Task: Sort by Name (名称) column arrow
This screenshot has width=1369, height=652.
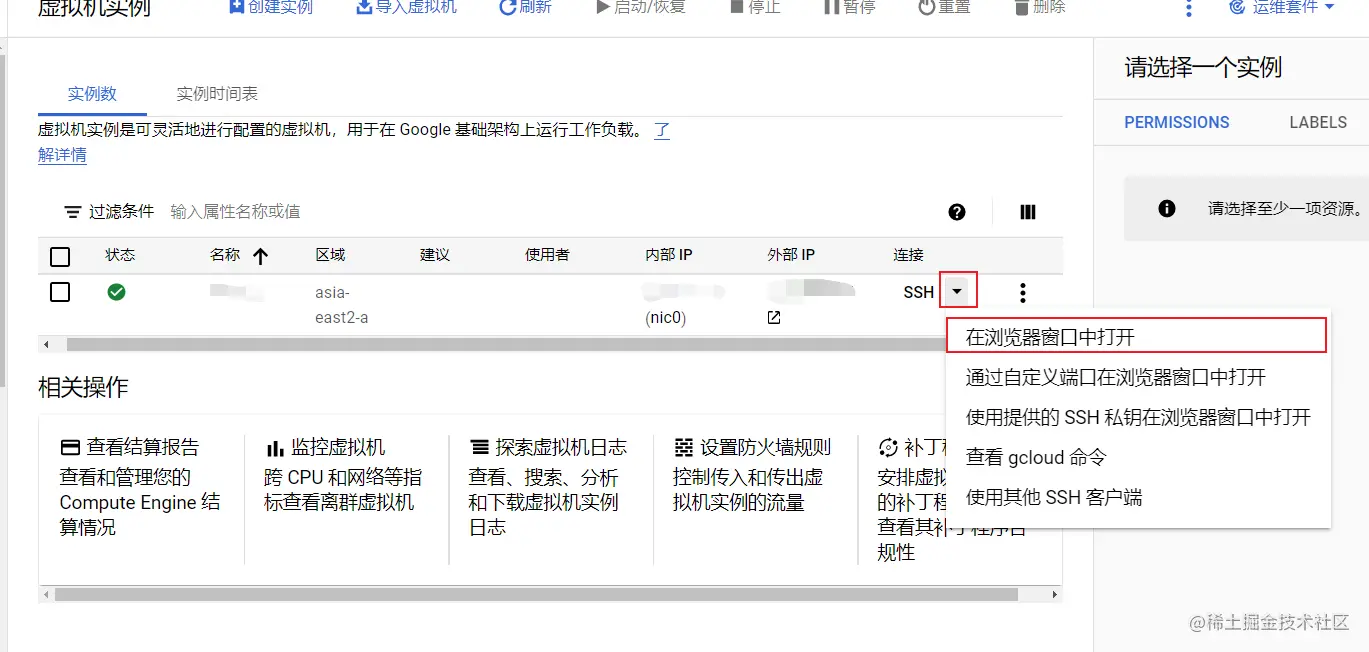Action: tap(261, 256)
